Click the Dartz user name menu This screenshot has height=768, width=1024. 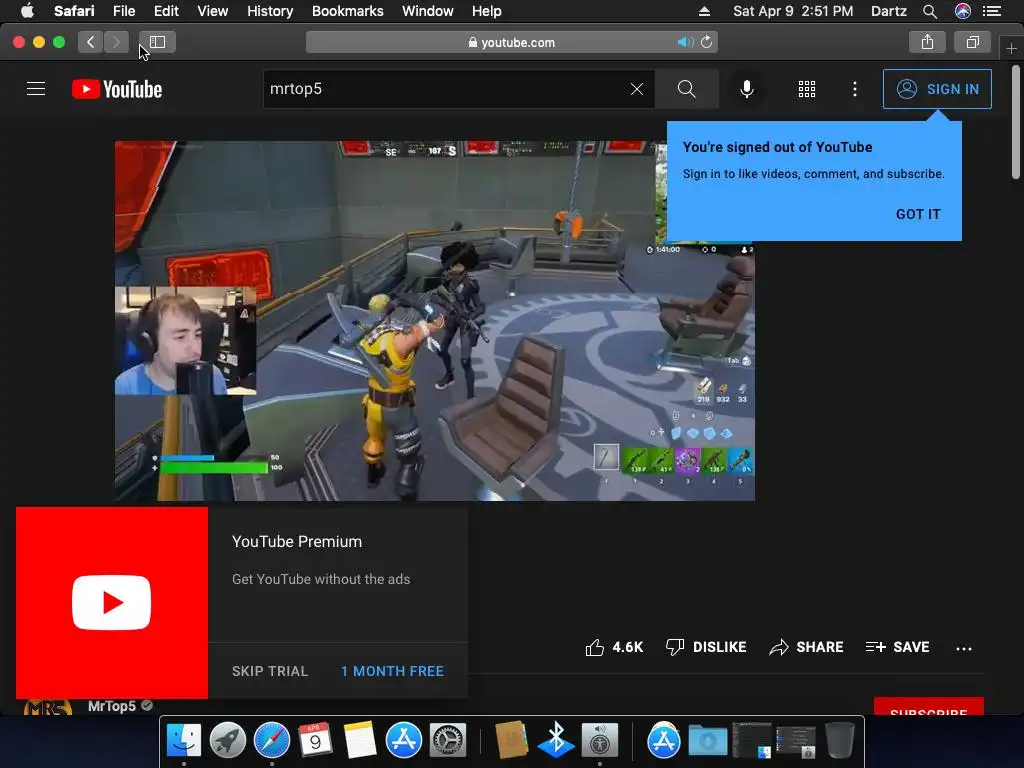[889, 11]
